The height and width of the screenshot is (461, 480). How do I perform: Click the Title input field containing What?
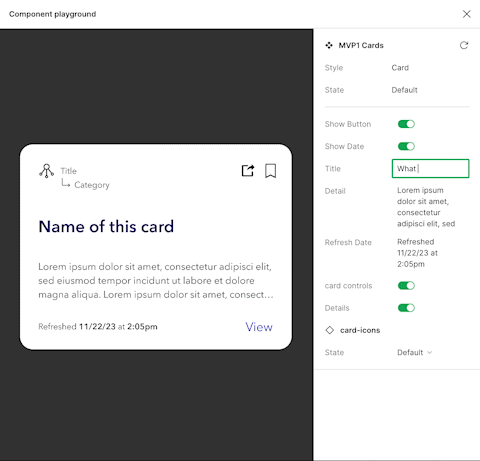click(x=430, y=168)
